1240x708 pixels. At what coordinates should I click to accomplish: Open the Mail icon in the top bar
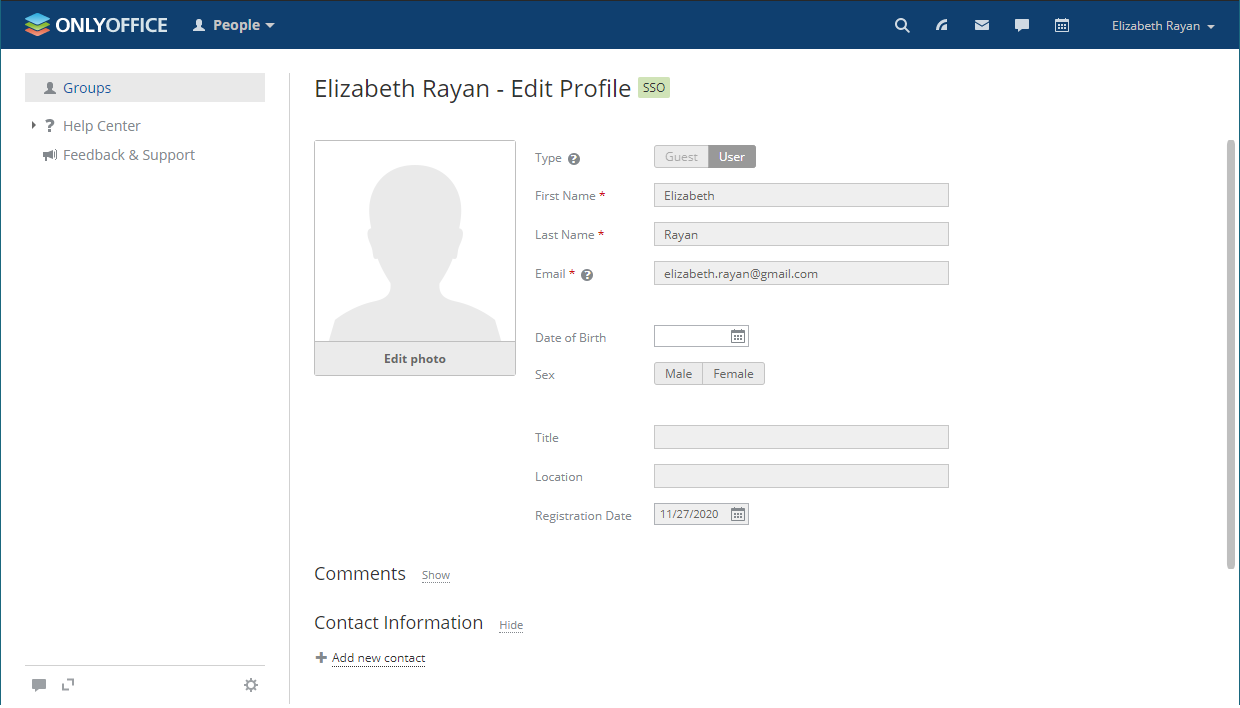pyautogui.click(x=981, y=25)
